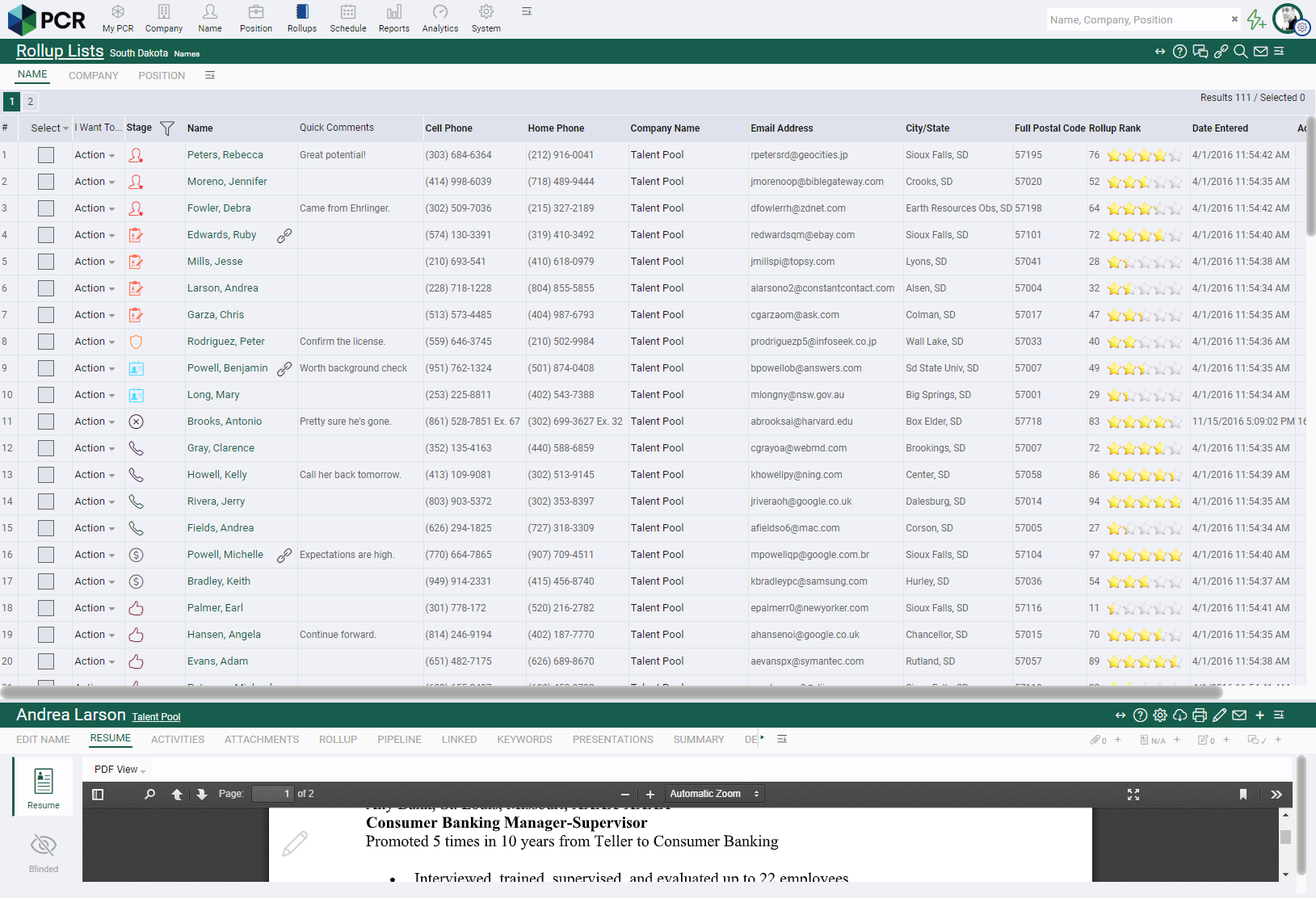Open the Action dropdown for Antonio Brooks

[95, 421]
